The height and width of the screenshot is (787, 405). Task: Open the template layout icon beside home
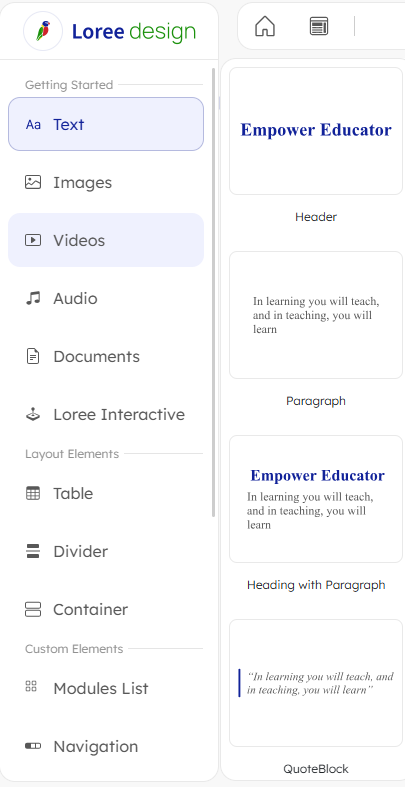pos(319,26)
